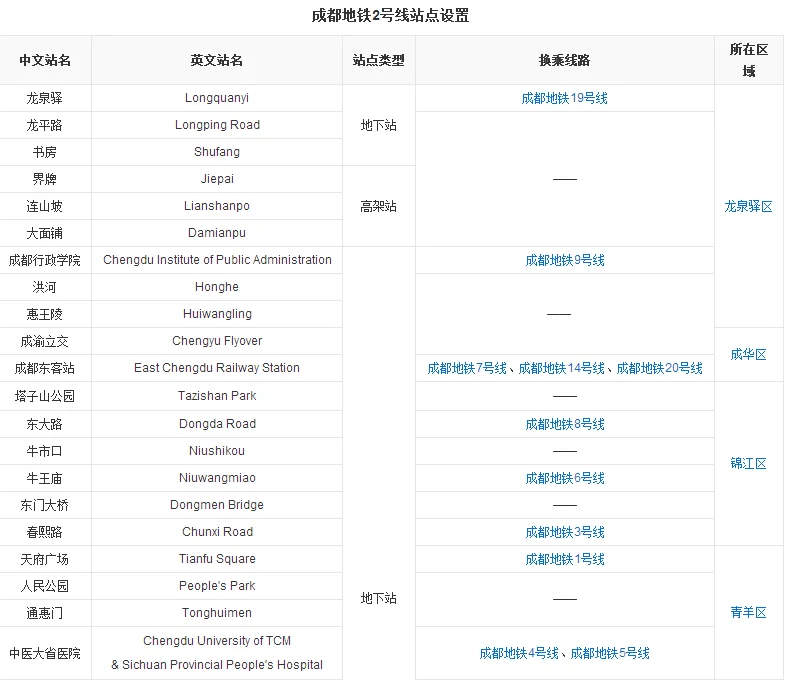
Task: Click the Niushikou cell
Action: pos(217,452)
